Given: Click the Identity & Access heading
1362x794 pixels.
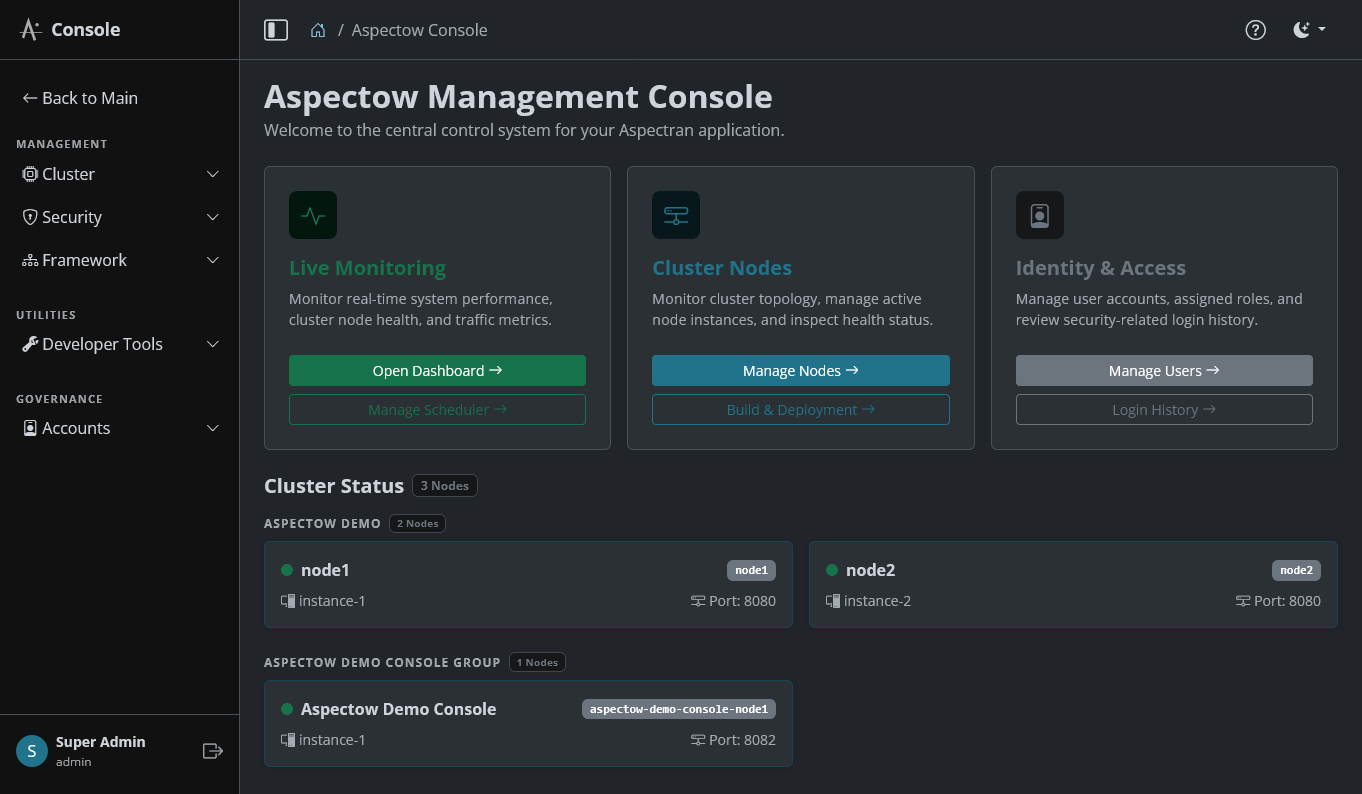Looking at the screenshot, I should point(1101,268).
